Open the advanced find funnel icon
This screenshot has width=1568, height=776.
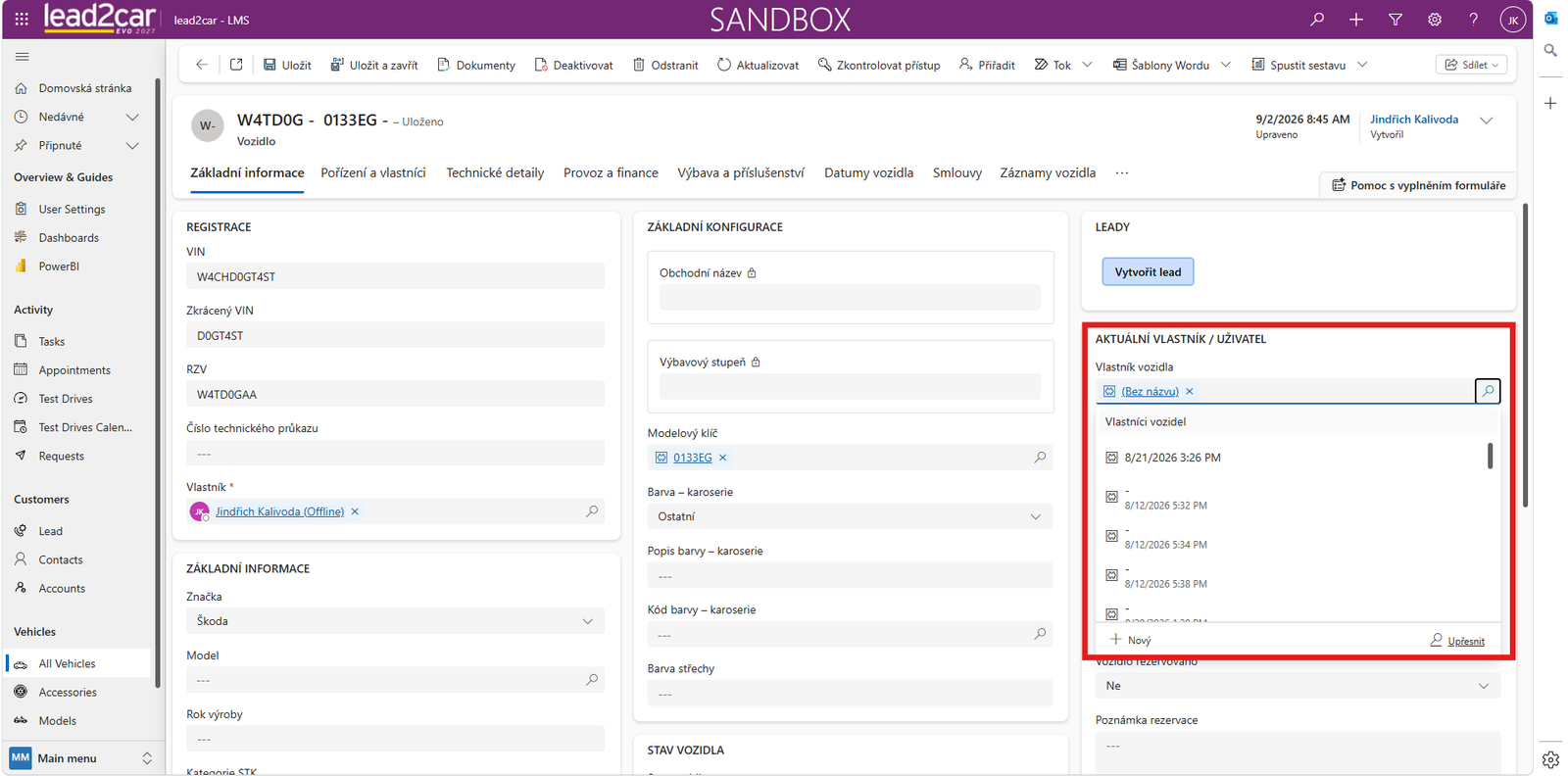pyautogui.click(x=1396, y=20)
